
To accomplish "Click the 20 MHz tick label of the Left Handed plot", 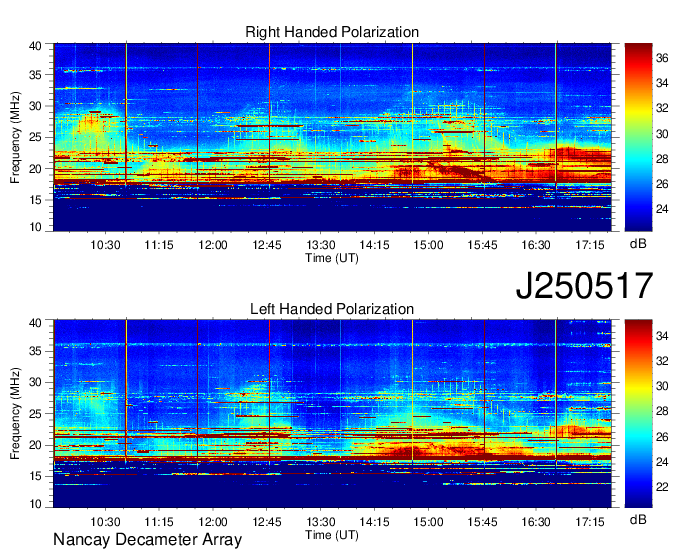I will point(35,445).
